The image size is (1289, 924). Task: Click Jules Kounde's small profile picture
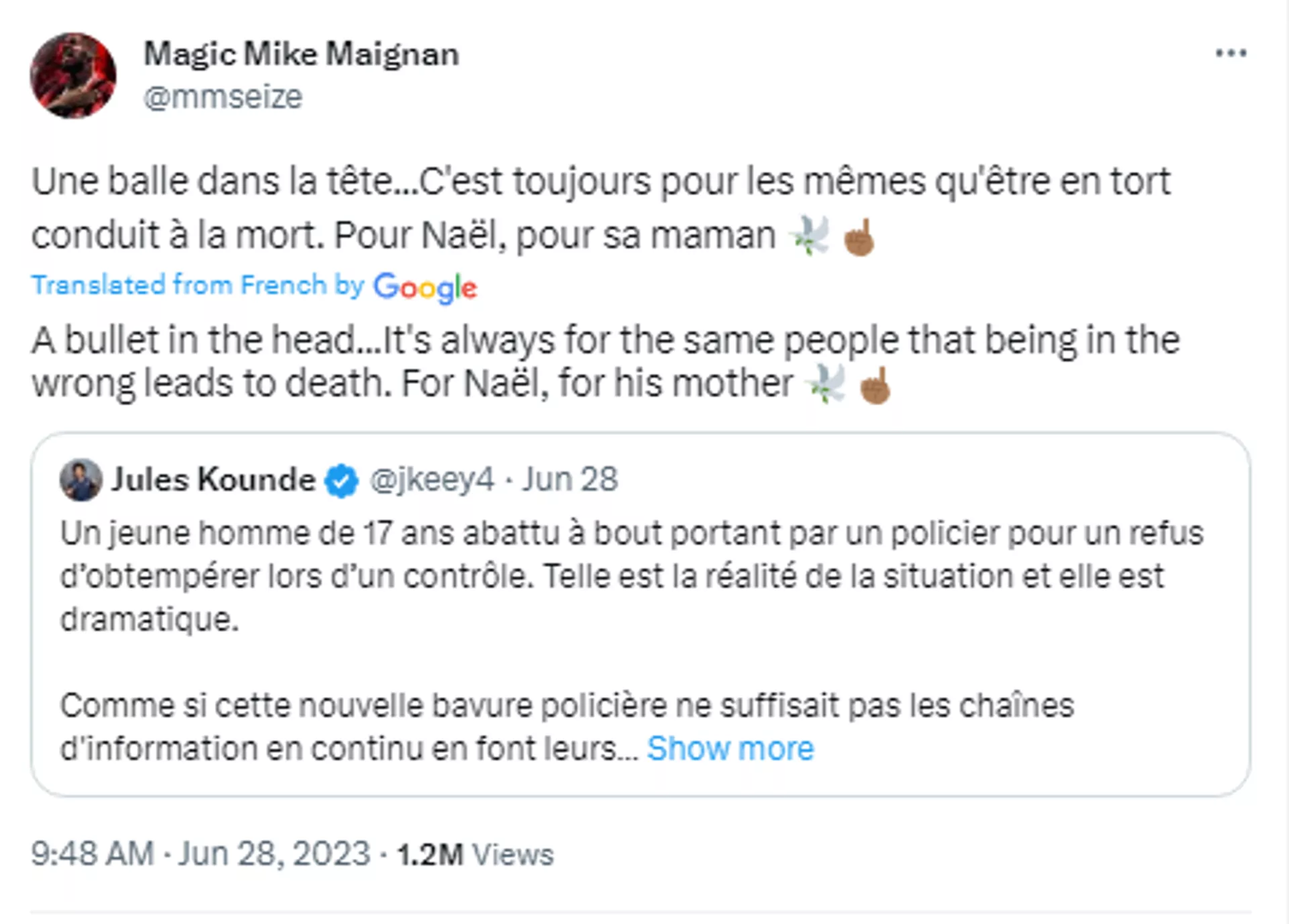pos(81,480)
